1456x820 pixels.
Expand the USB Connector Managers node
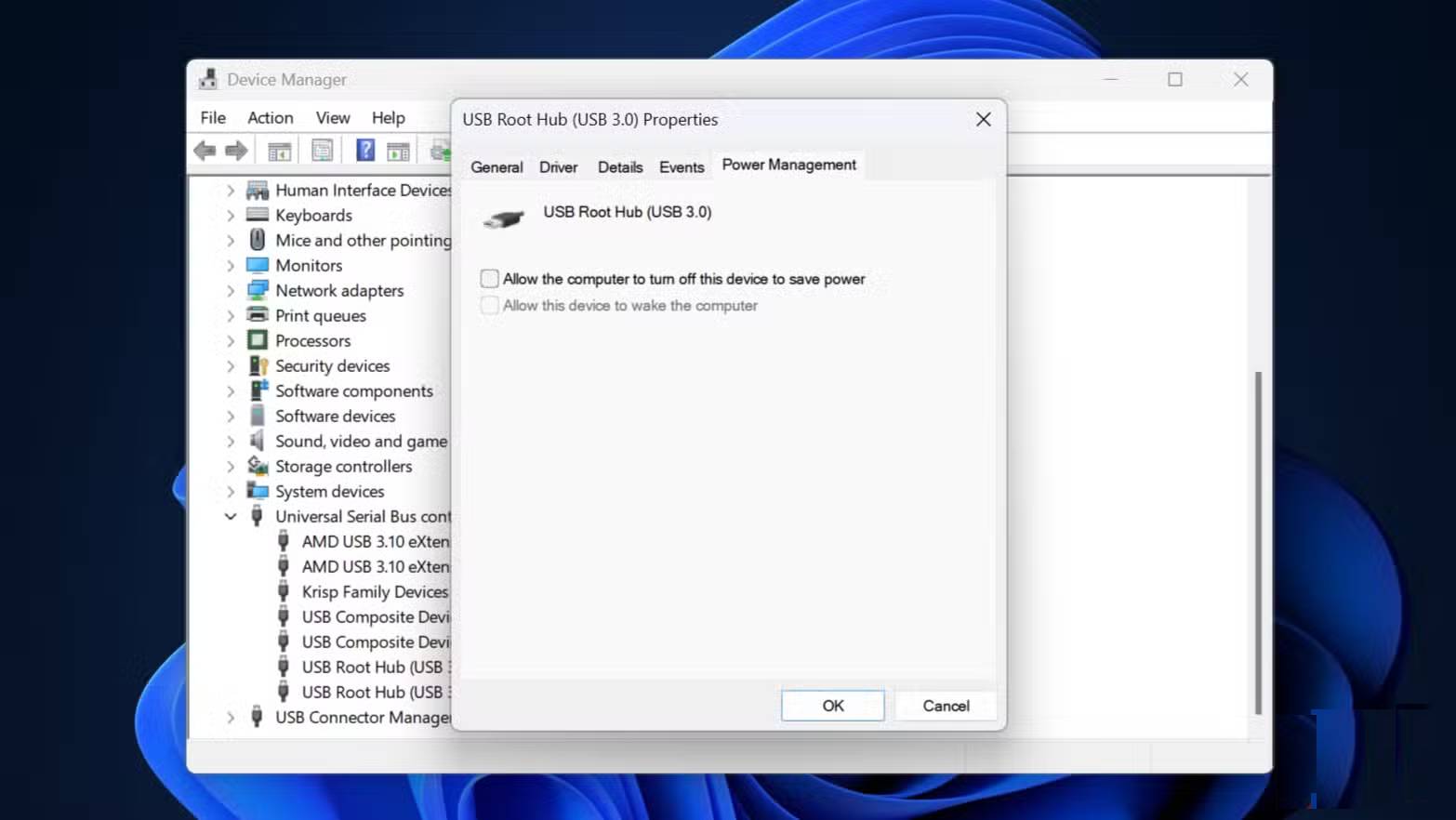pyautogui.click(x=231, y=717)
